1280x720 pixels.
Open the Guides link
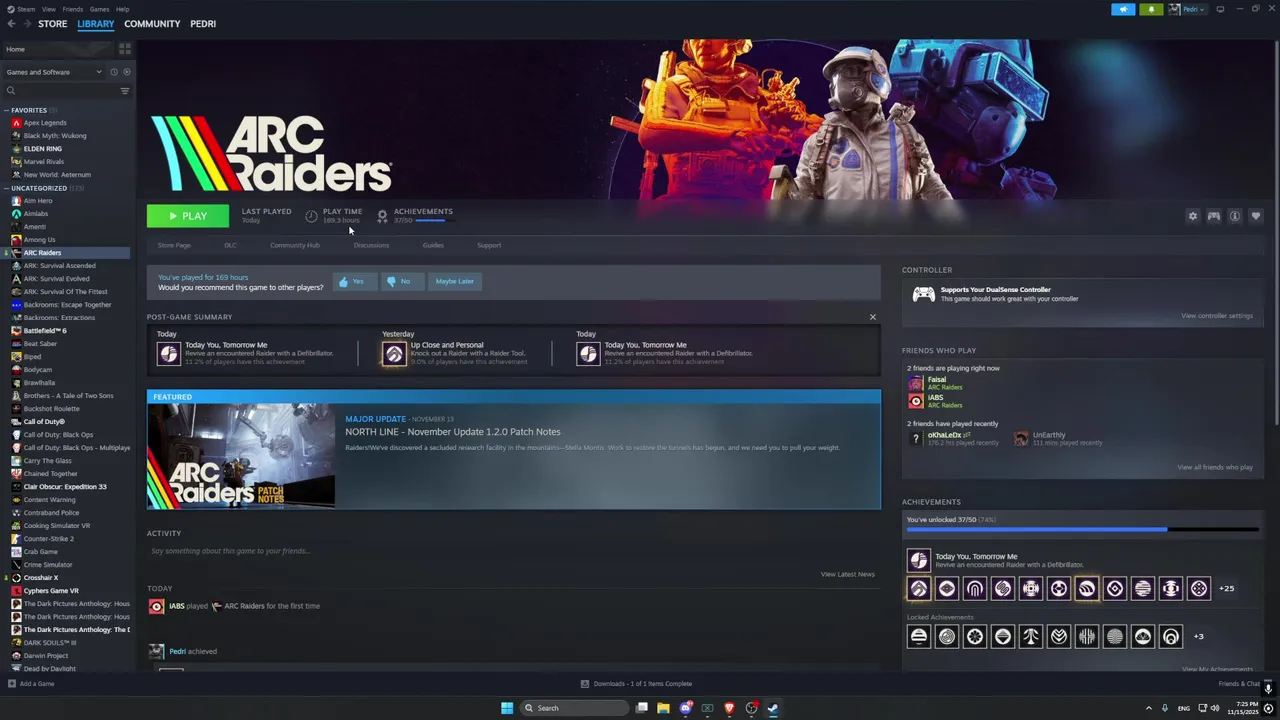[433, 245]
